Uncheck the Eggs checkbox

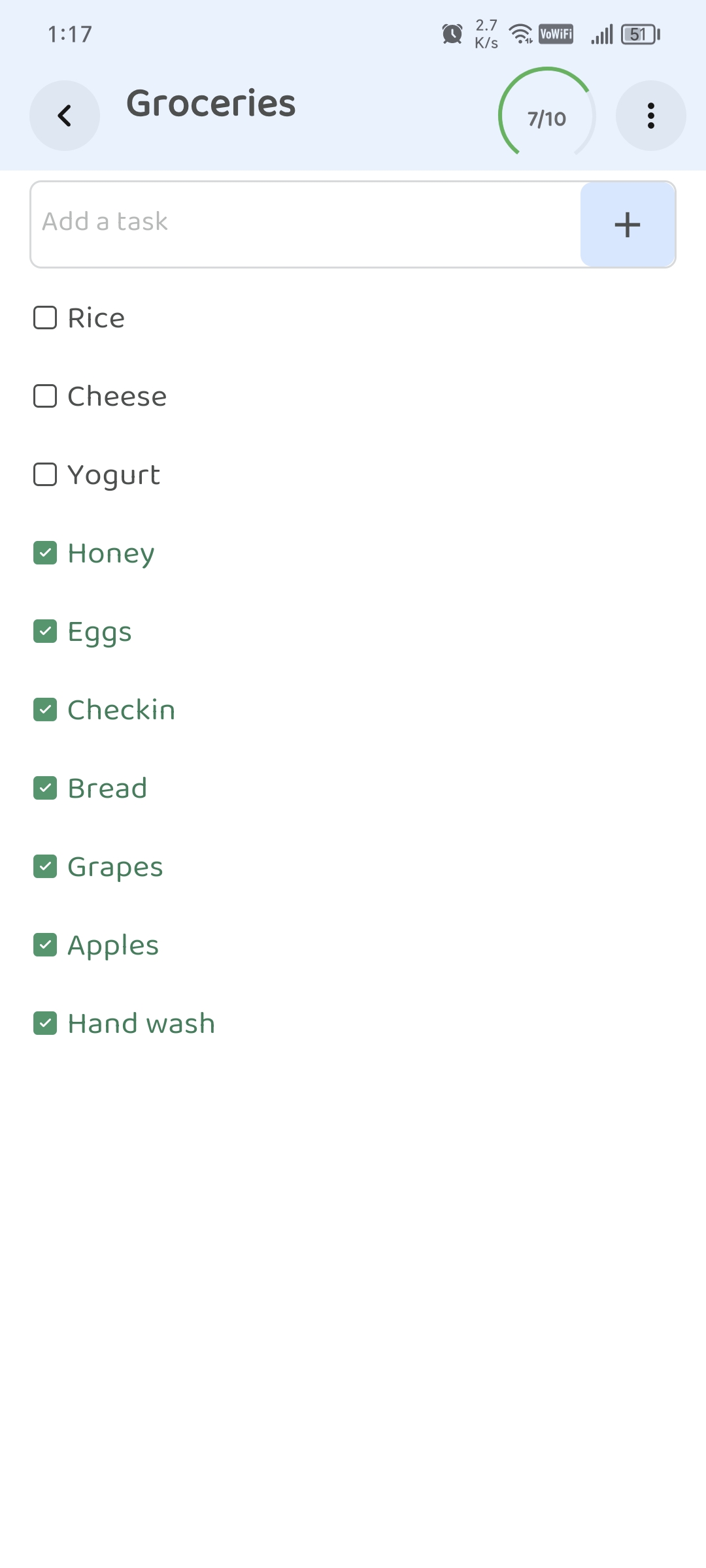[x=45, y=632]
